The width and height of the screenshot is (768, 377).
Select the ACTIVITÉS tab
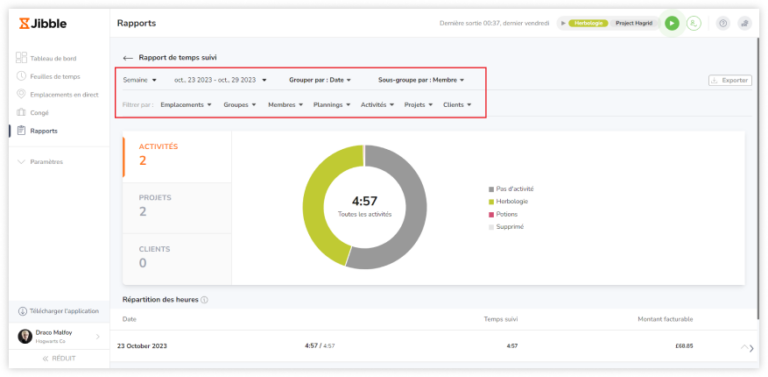177,157
